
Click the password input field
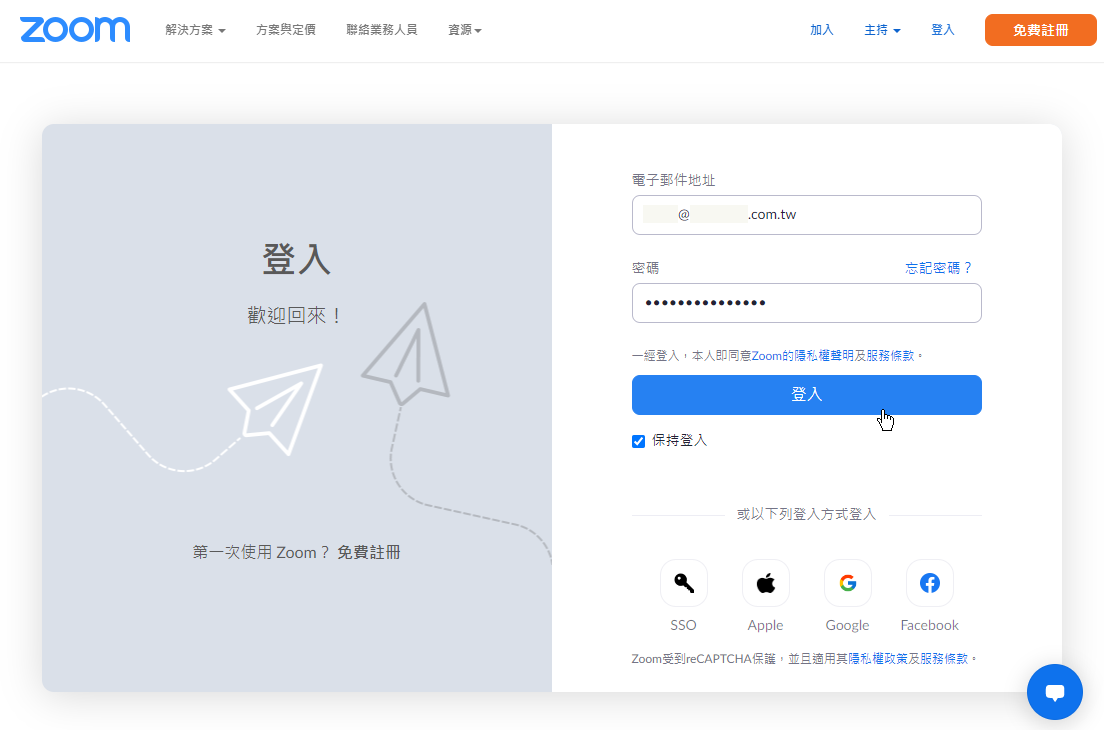(x=807, y=302)
